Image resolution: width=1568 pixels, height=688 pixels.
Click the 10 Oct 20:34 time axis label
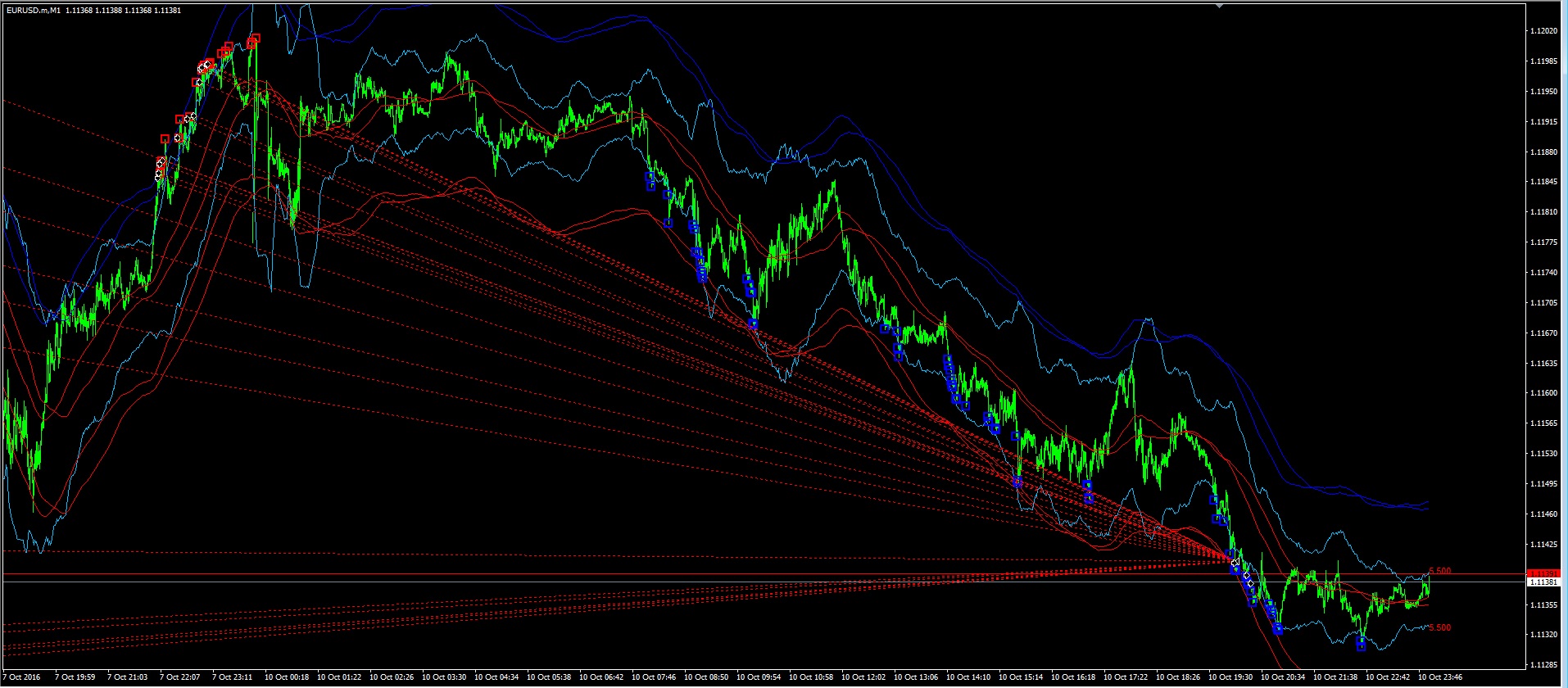coord(1283,677)
